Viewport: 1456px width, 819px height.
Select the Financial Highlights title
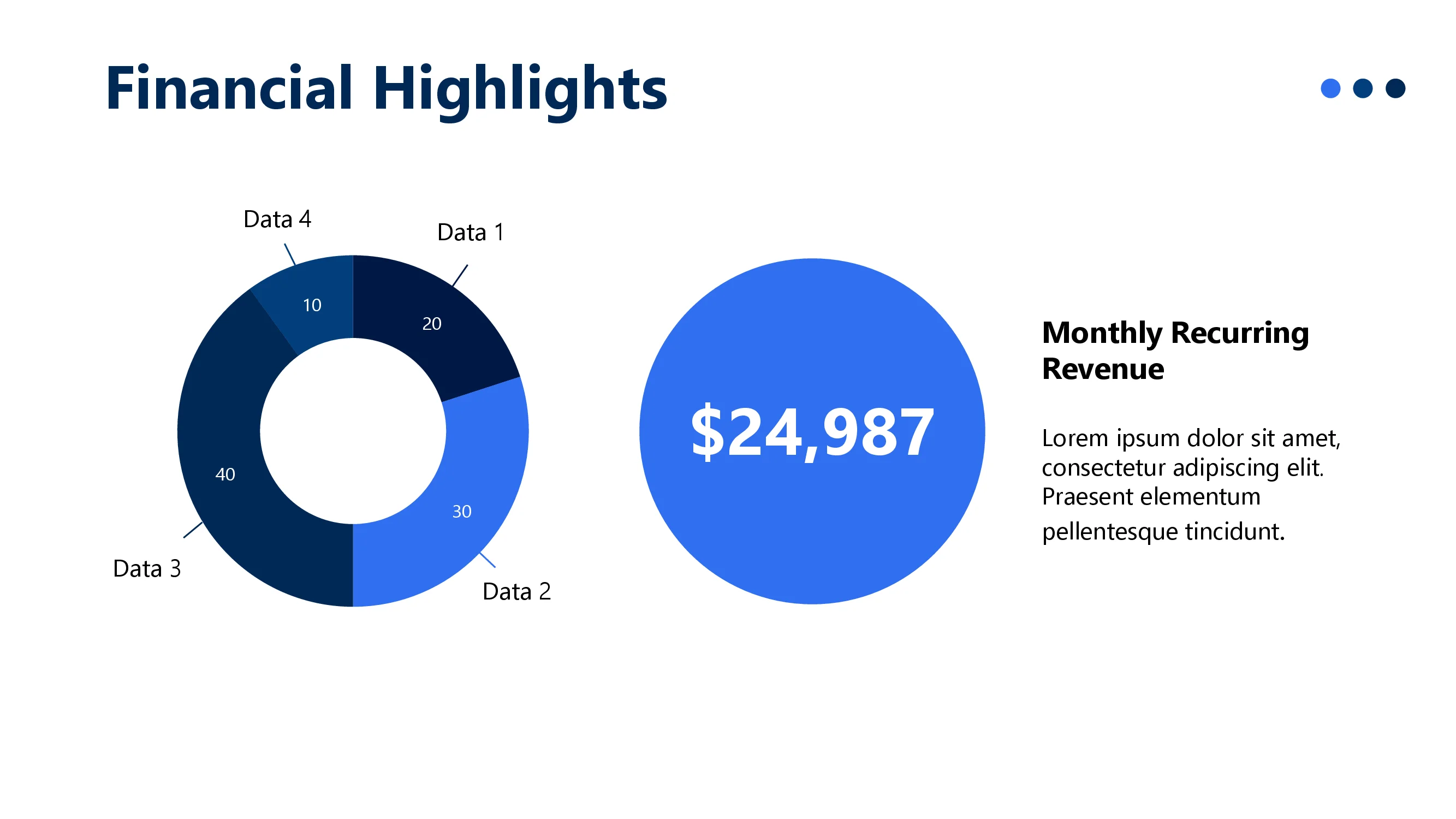coord(386,89)
